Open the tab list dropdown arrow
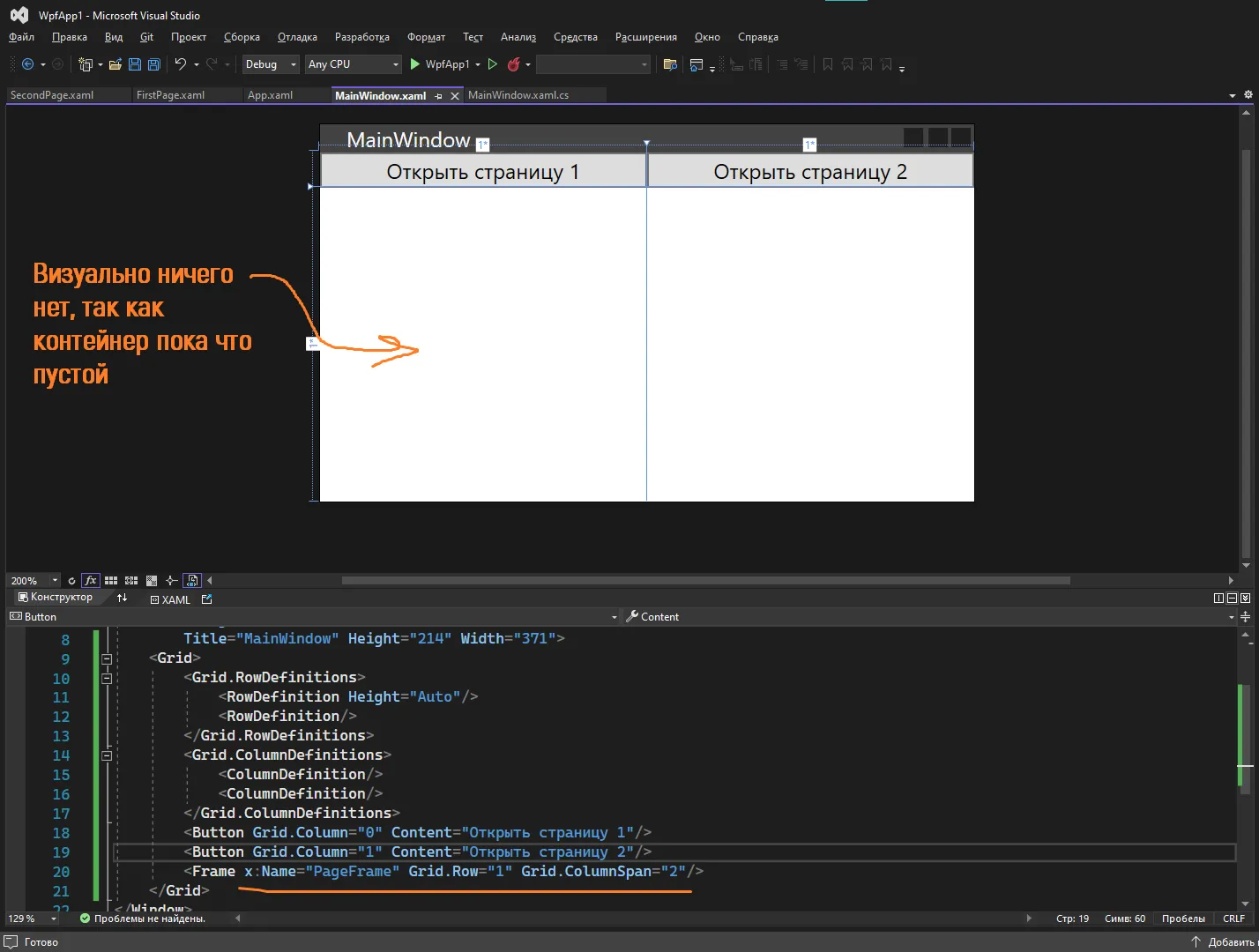The height and width of the screenshot is (952, 1259). (x=1233, y=95)
